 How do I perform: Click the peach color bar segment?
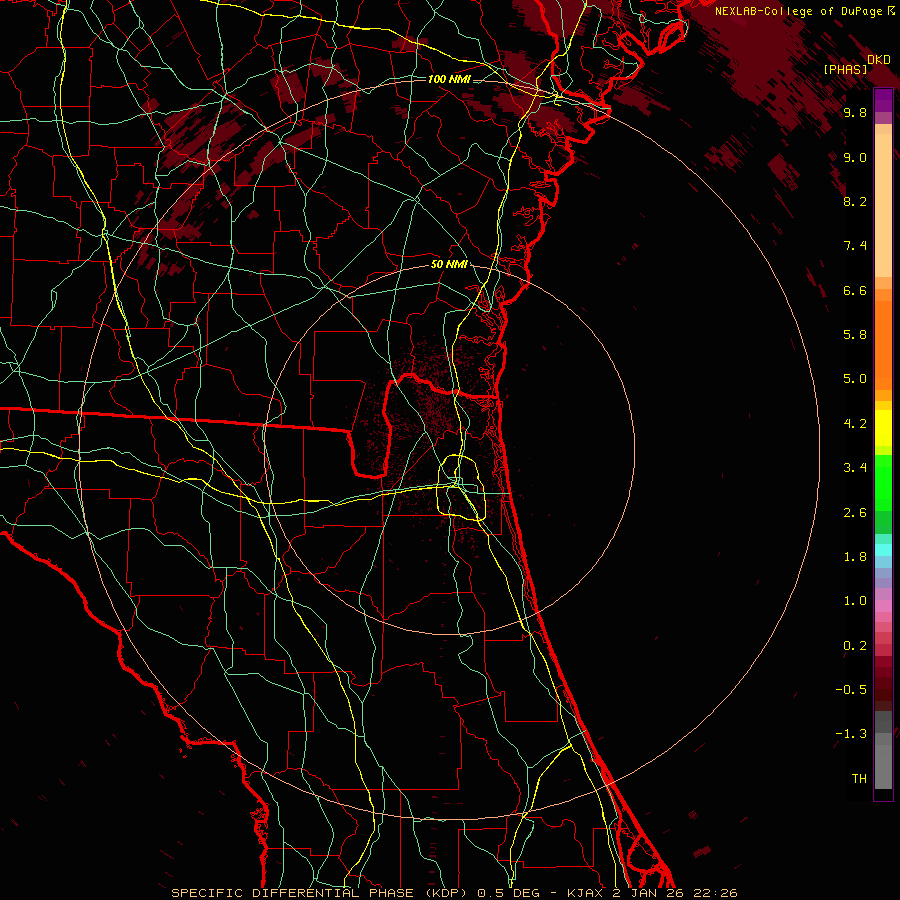point(883,205)
